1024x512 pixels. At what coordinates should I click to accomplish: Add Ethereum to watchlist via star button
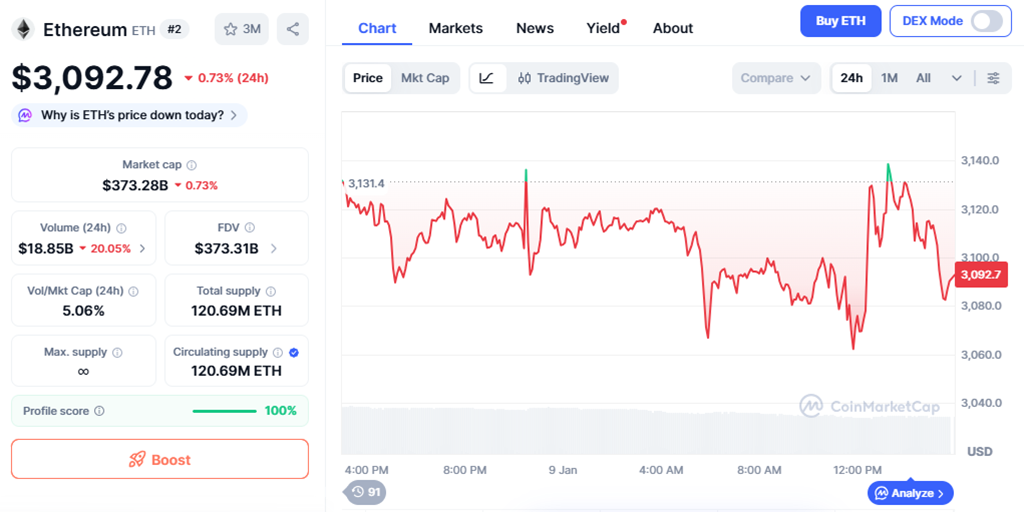pos(242,29)
